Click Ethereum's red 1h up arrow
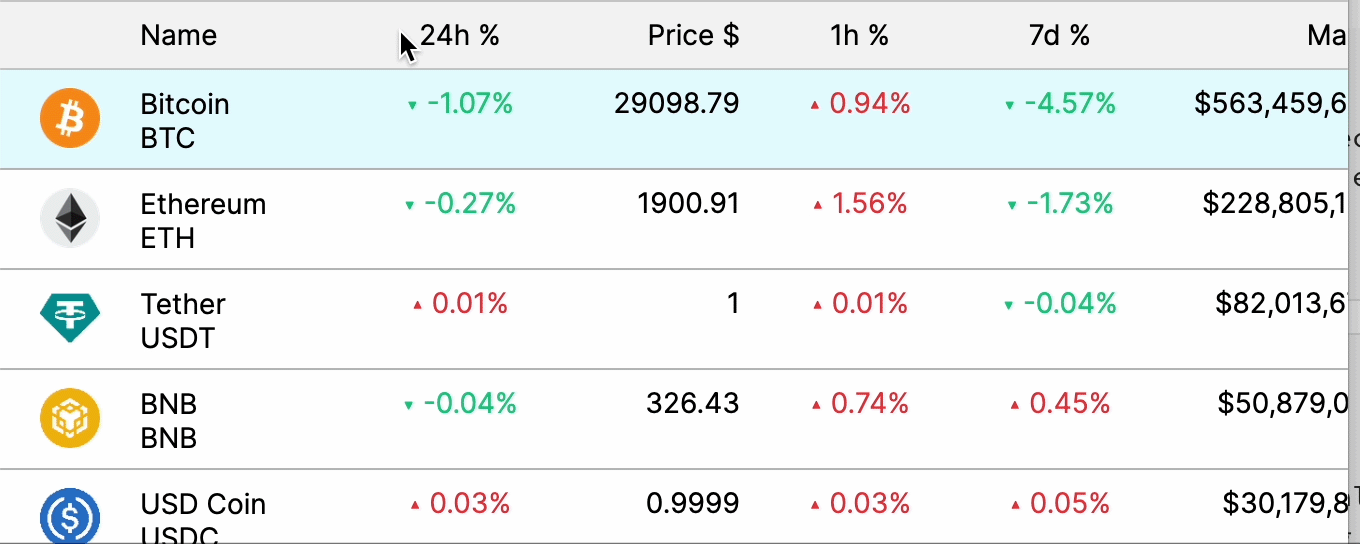Screen dimensions: 1360x544 click(818, 205)
